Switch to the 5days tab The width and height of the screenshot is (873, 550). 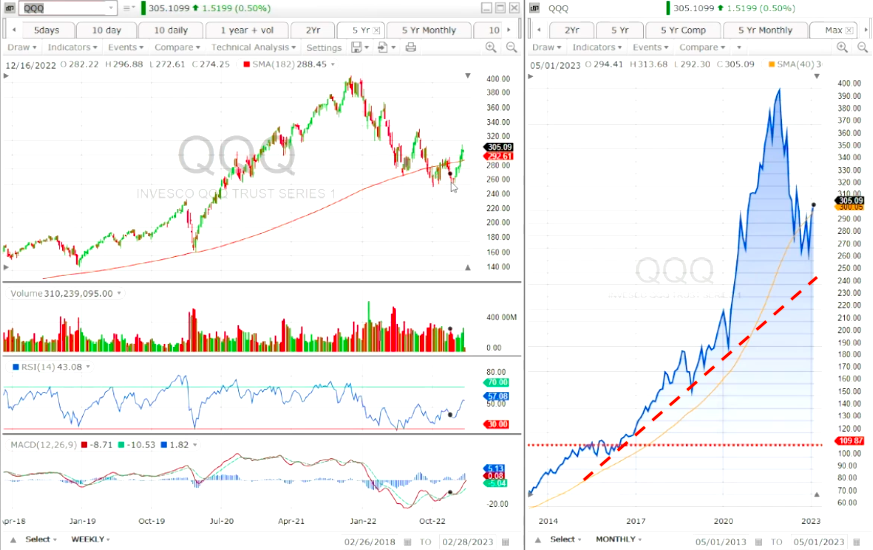click(x=46, y=30)
